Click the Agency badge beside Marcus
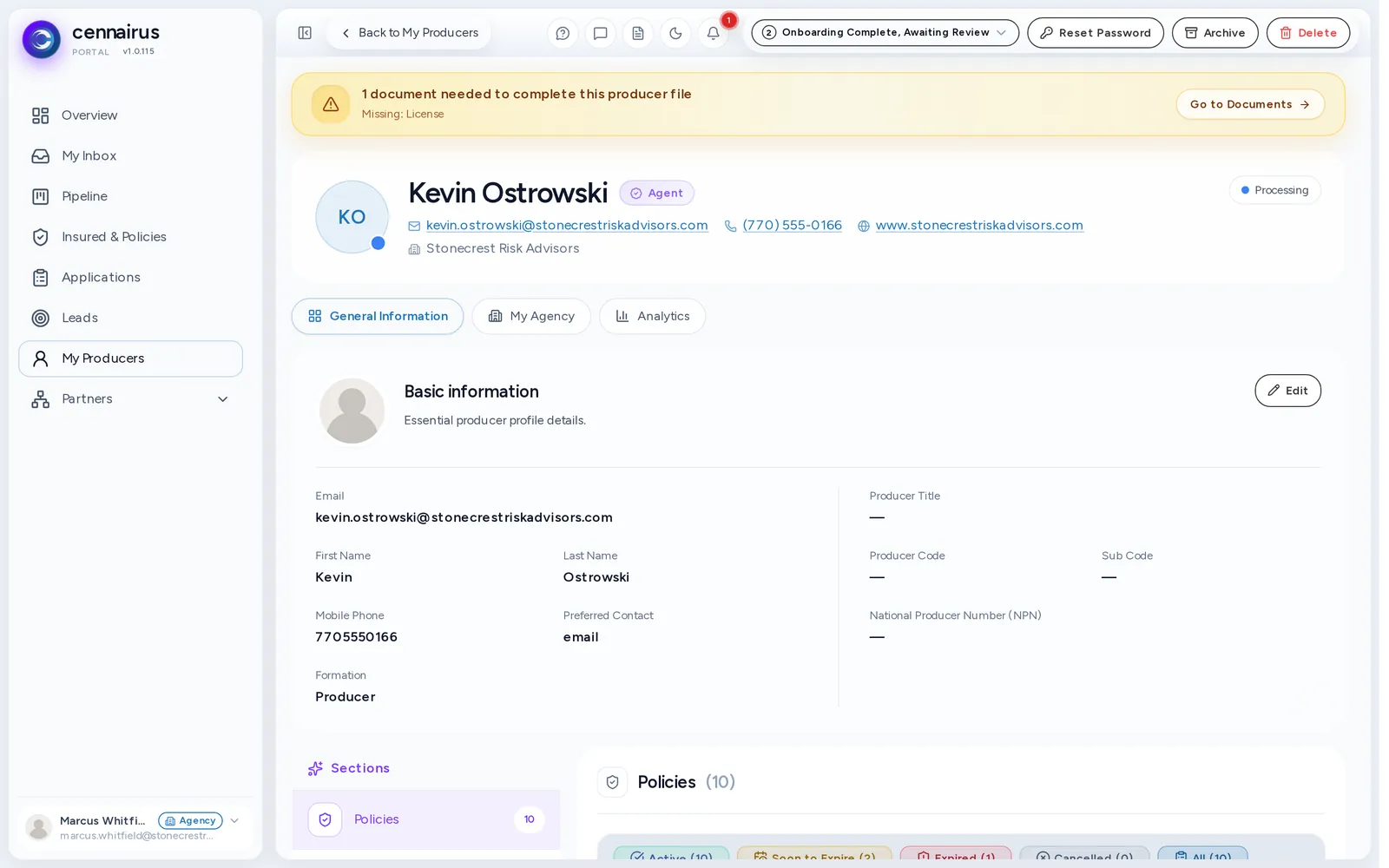 tap(190, 821)
